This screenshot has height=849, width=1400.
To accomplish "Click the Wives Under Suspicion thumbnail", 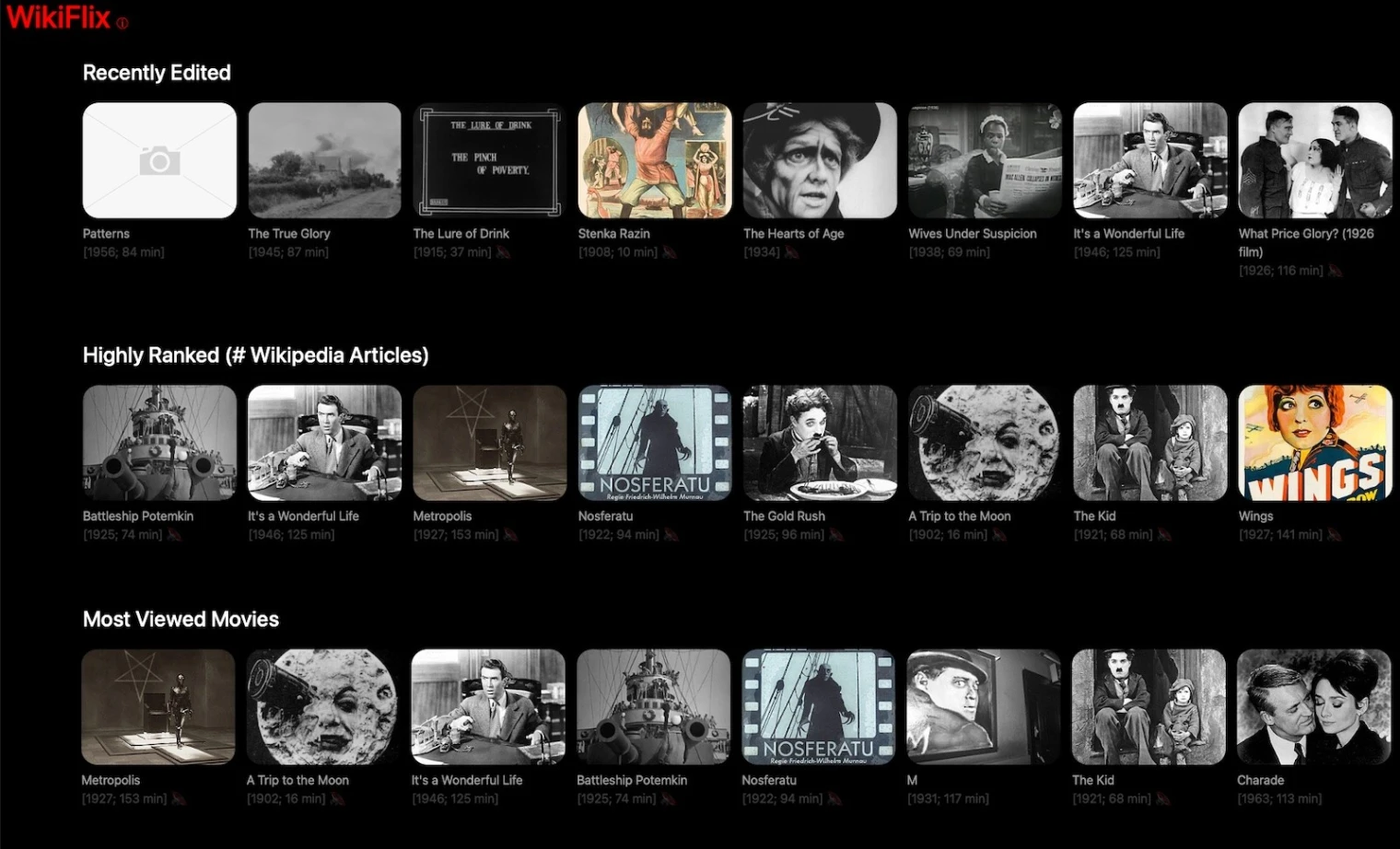I will pos(984,160).
